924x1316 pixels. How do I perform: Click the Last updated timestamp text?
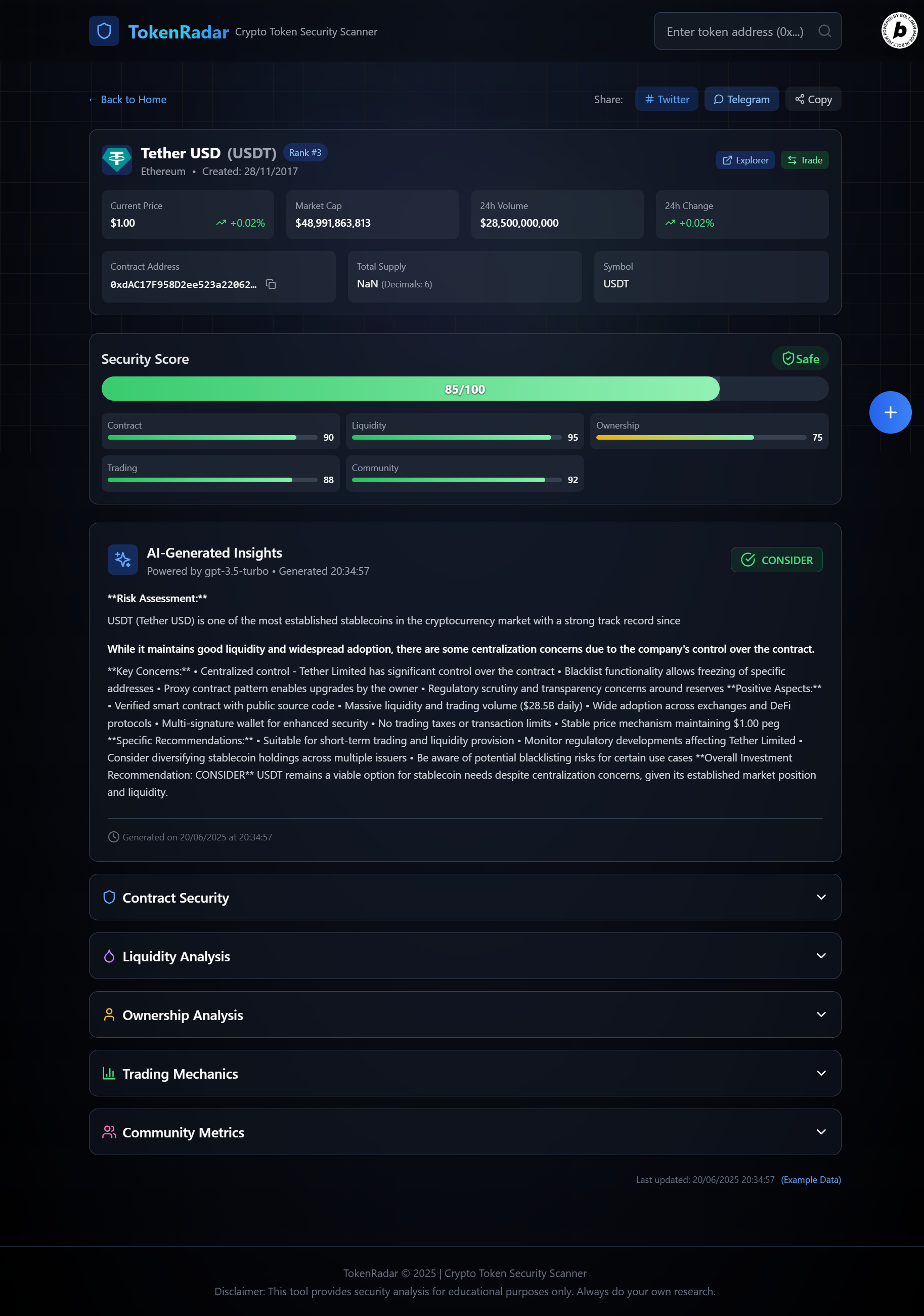click(x=705, y=1180)
